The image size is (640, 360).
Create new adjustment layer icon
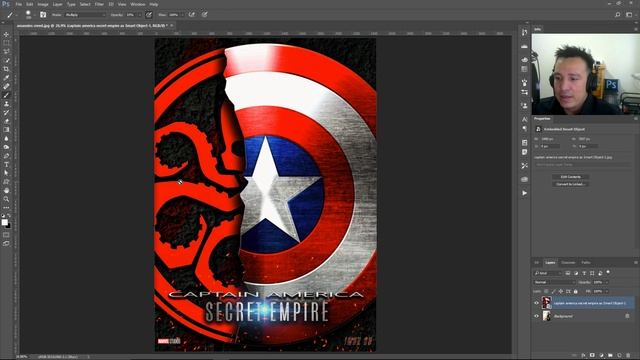601,356
